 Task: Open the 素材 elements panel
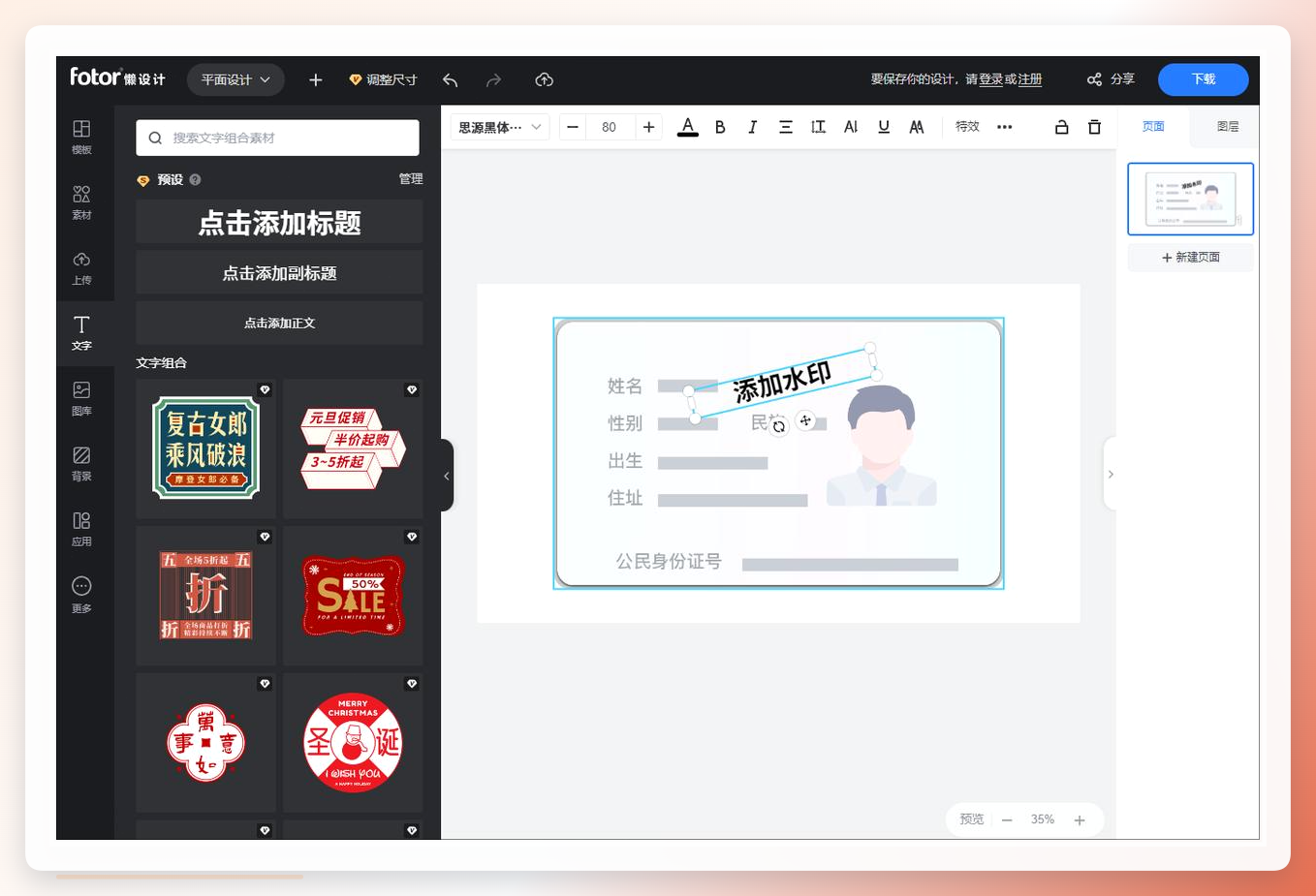81,202
